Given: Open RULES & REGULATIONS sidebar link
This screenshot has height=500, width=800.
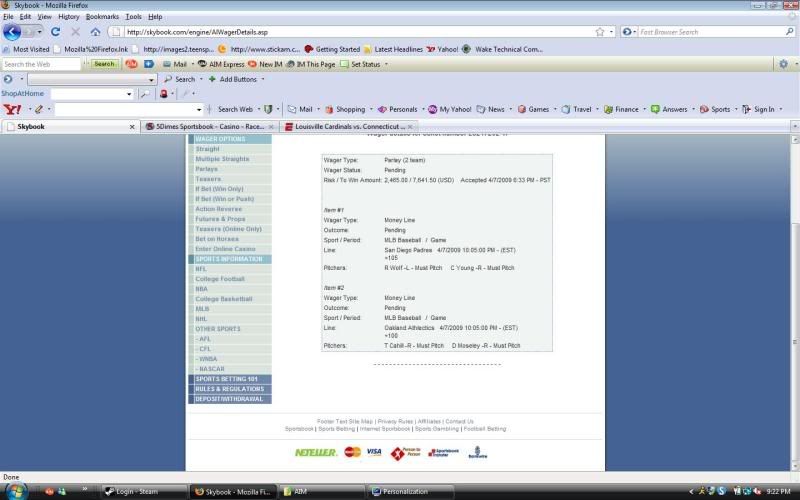Looking at the screenshot, I should pyautogui.click(x=230, y=389).
